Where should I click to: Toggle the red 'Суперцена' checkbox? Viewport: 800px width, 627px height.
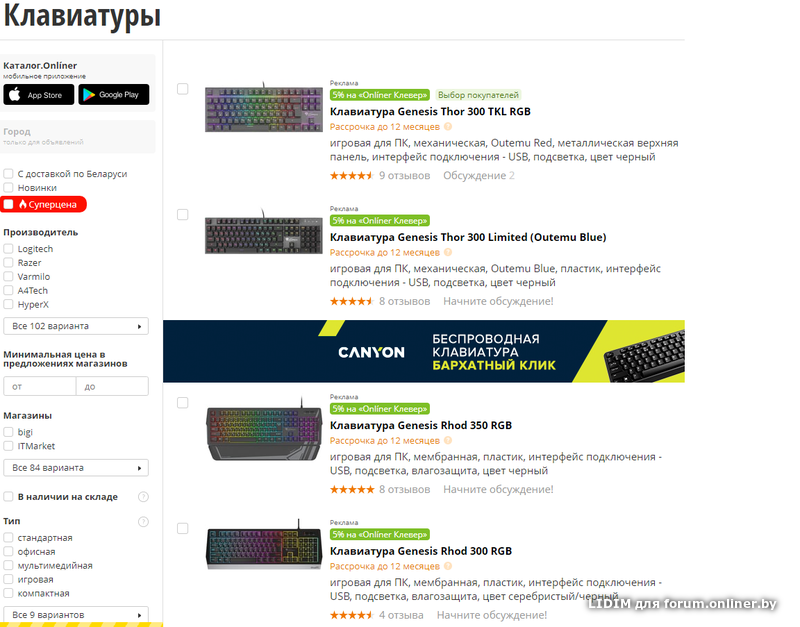[x=9, y=204]
